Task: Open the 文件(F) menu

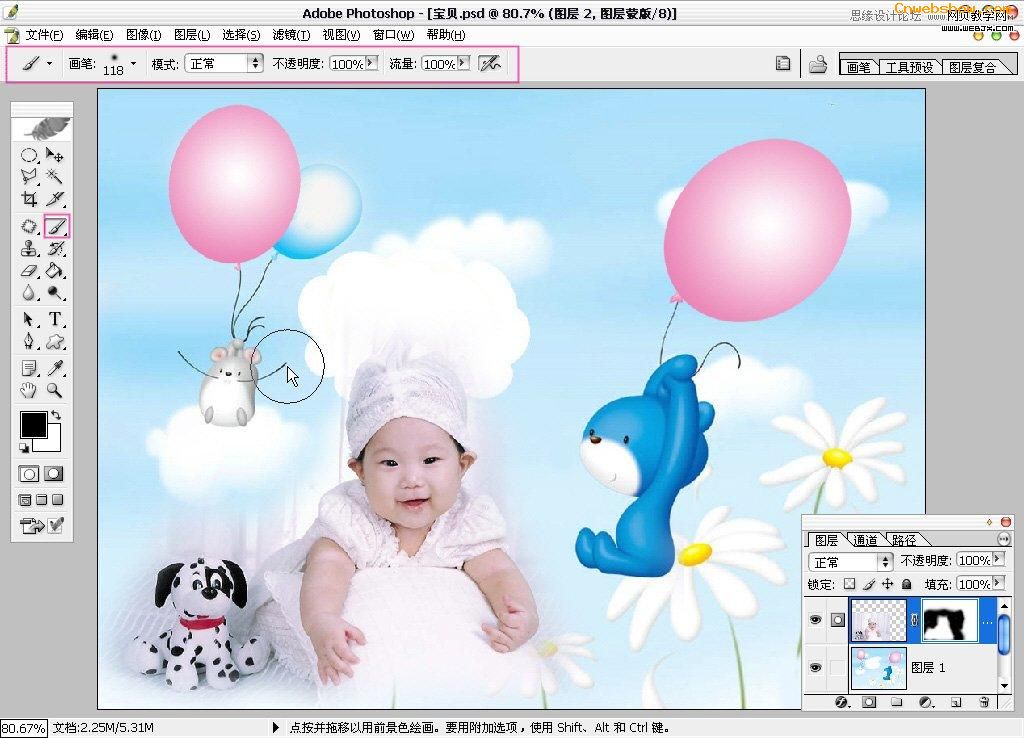Action: pos(44,35)
